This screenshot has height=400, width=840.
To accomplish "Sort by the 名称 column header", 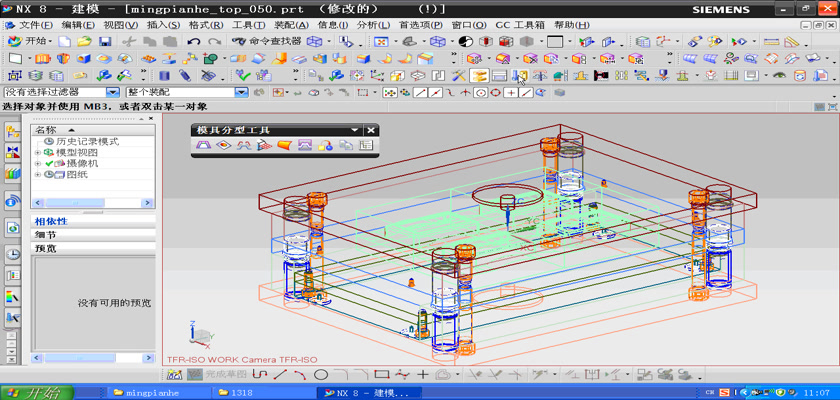I will click(93, 130).
